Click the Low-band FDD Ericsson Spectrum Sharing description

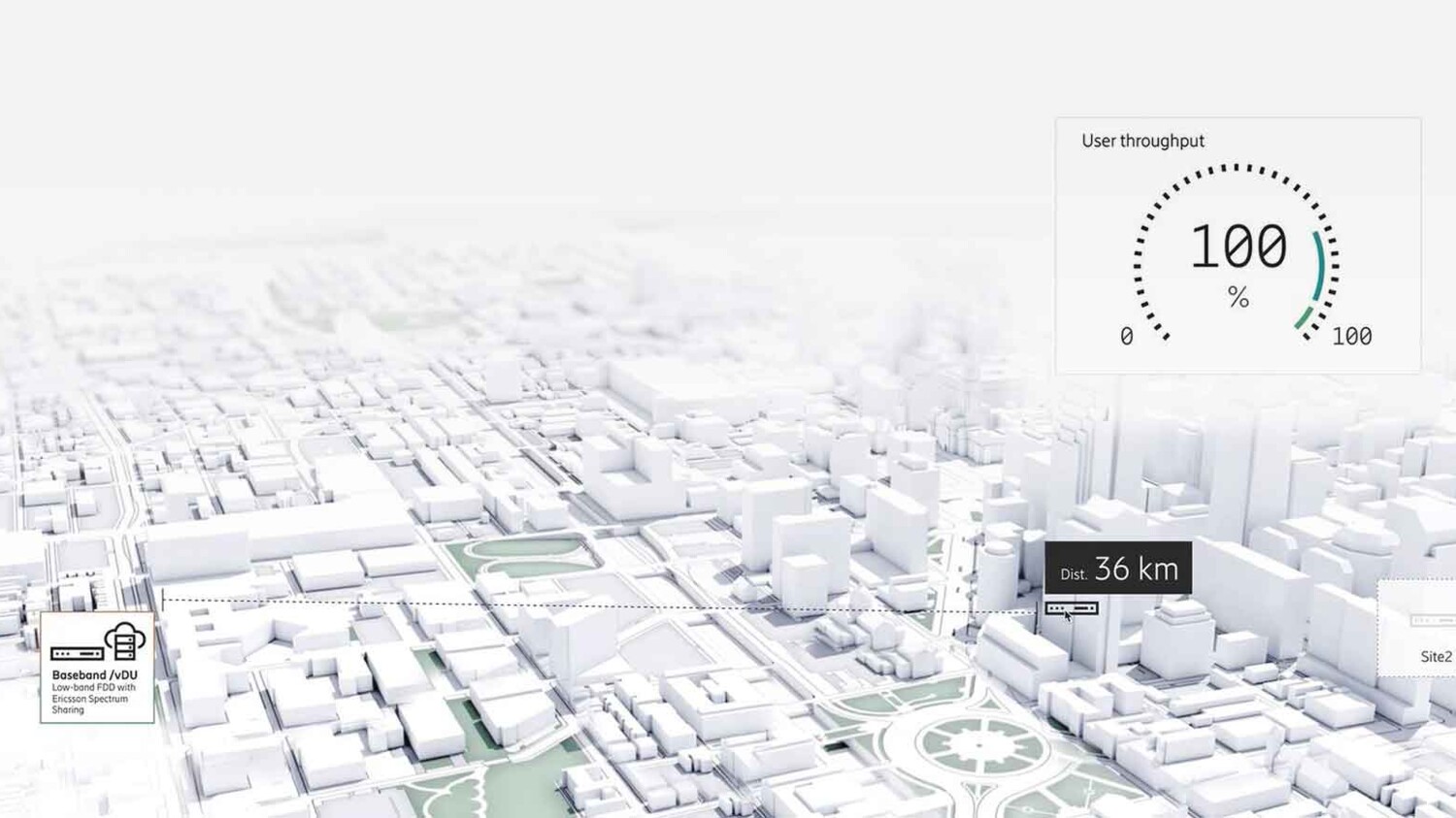[x=93, y=699]
